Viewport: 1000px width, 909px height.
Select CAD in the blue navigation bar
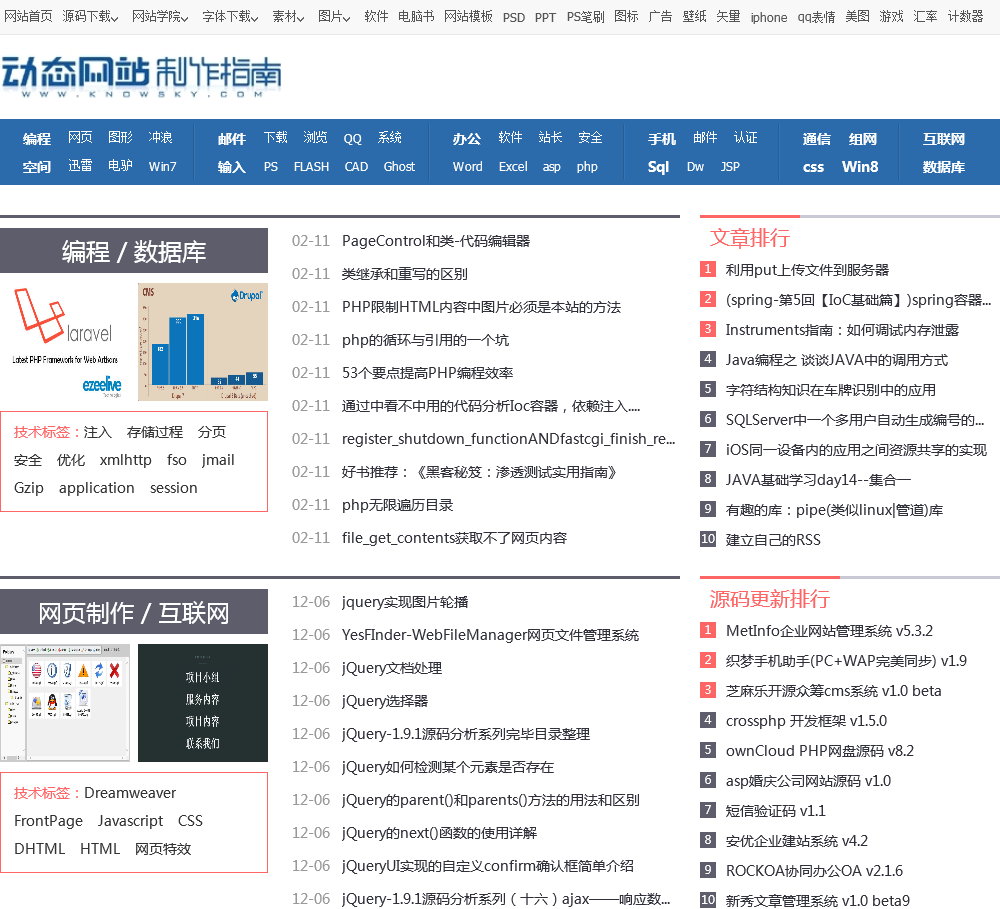point(356,166)
